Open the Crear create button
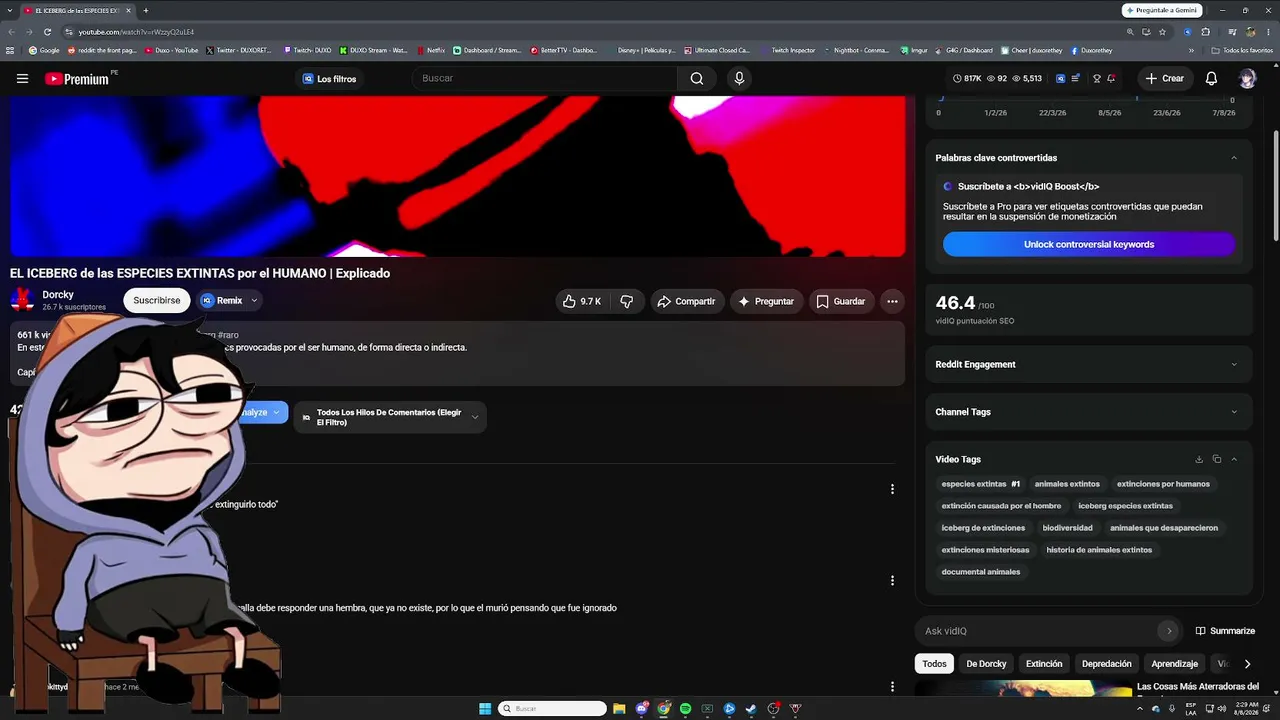This screenshot has height=720, width=1280. point(1165,79)
